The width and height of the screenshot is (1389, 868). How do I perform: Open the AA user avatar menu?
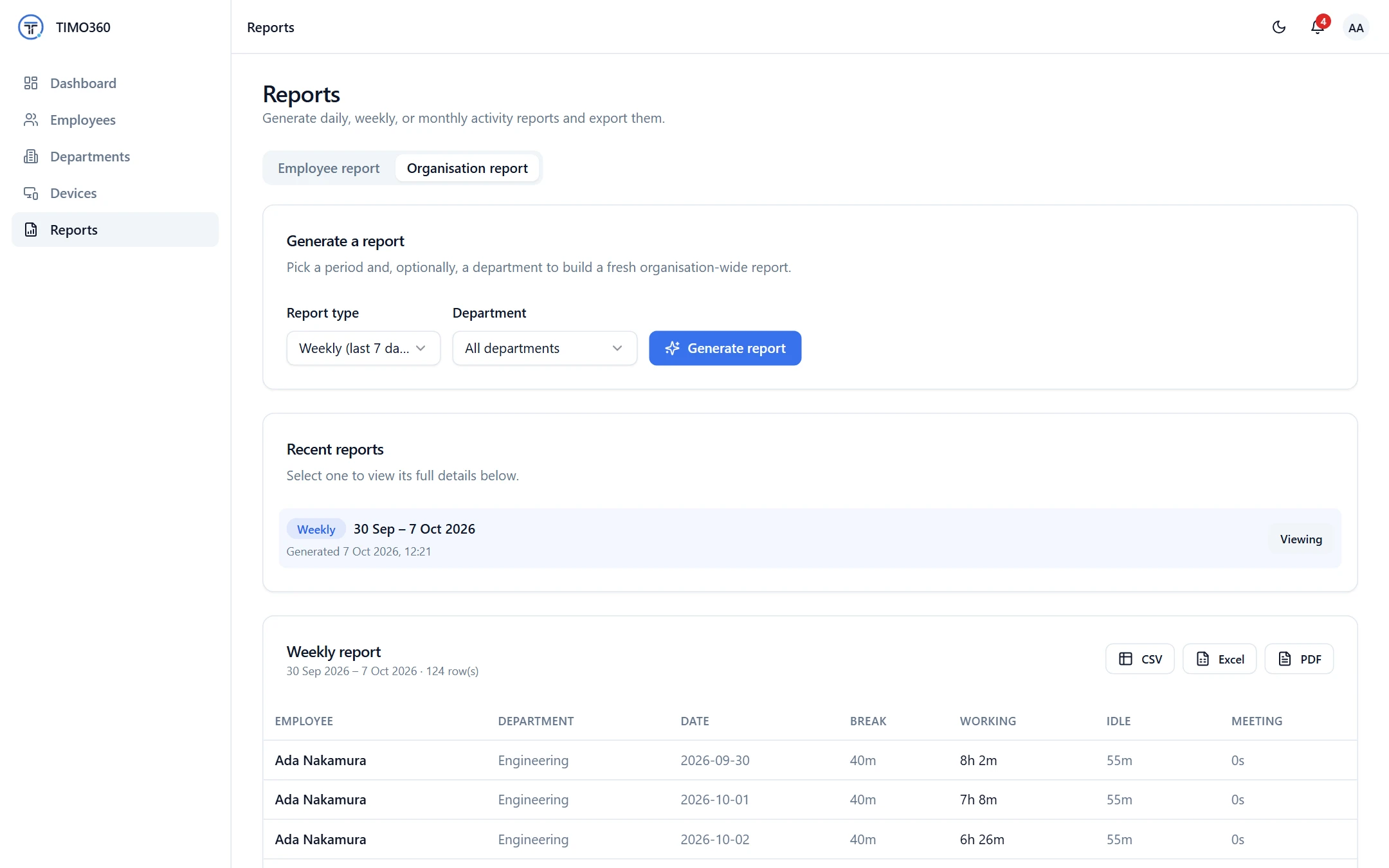[1356, 28]
